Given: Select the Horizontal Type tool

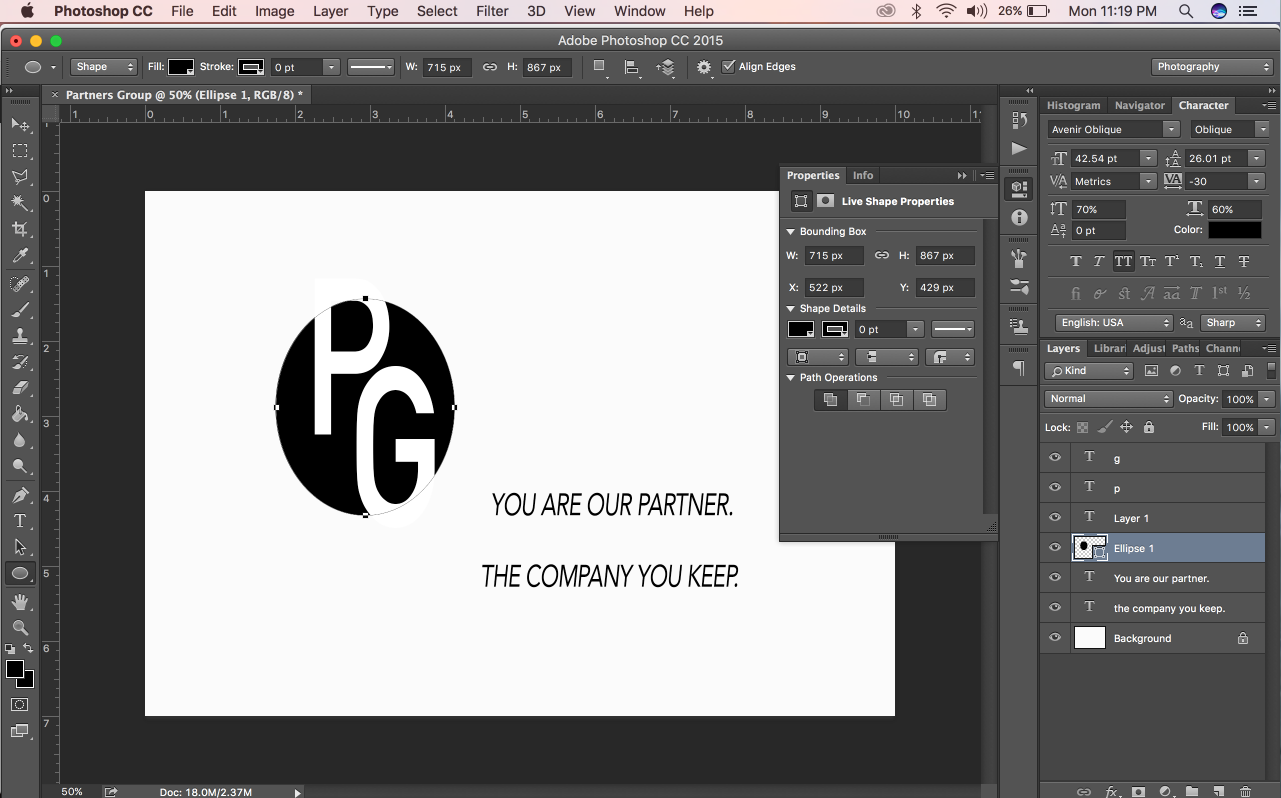Looking at the screenshot, I should point(20,521).
